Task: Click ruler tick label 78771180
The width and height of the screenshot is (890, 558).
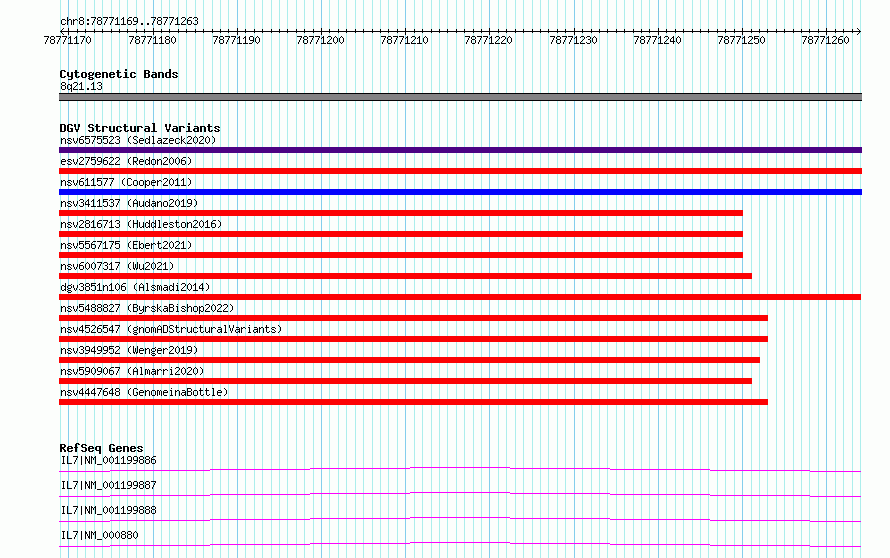Action: [152, 40]
